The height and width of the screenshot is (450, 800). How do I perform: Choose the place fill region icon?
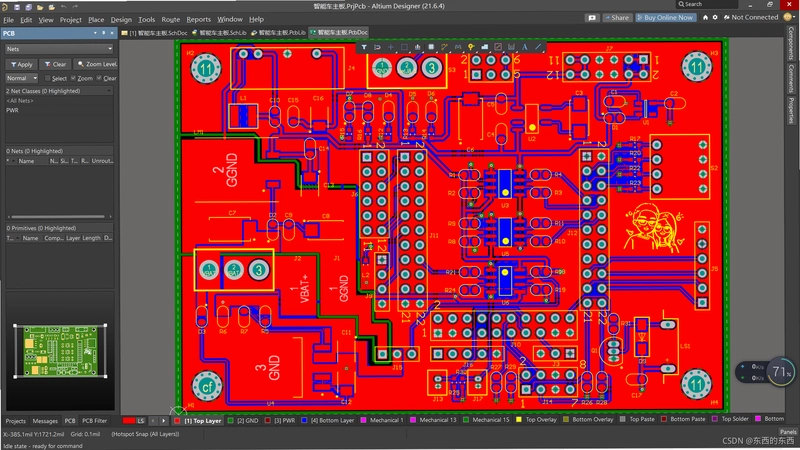[498, 47]
